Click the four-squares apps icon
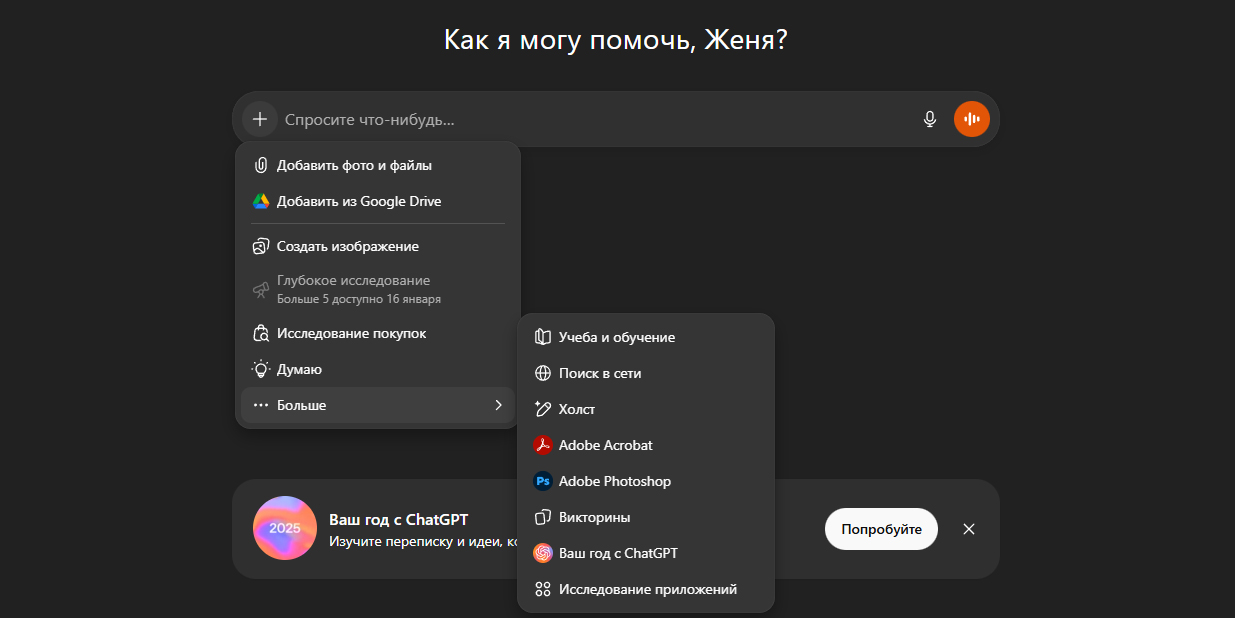 tap(543, 589)
